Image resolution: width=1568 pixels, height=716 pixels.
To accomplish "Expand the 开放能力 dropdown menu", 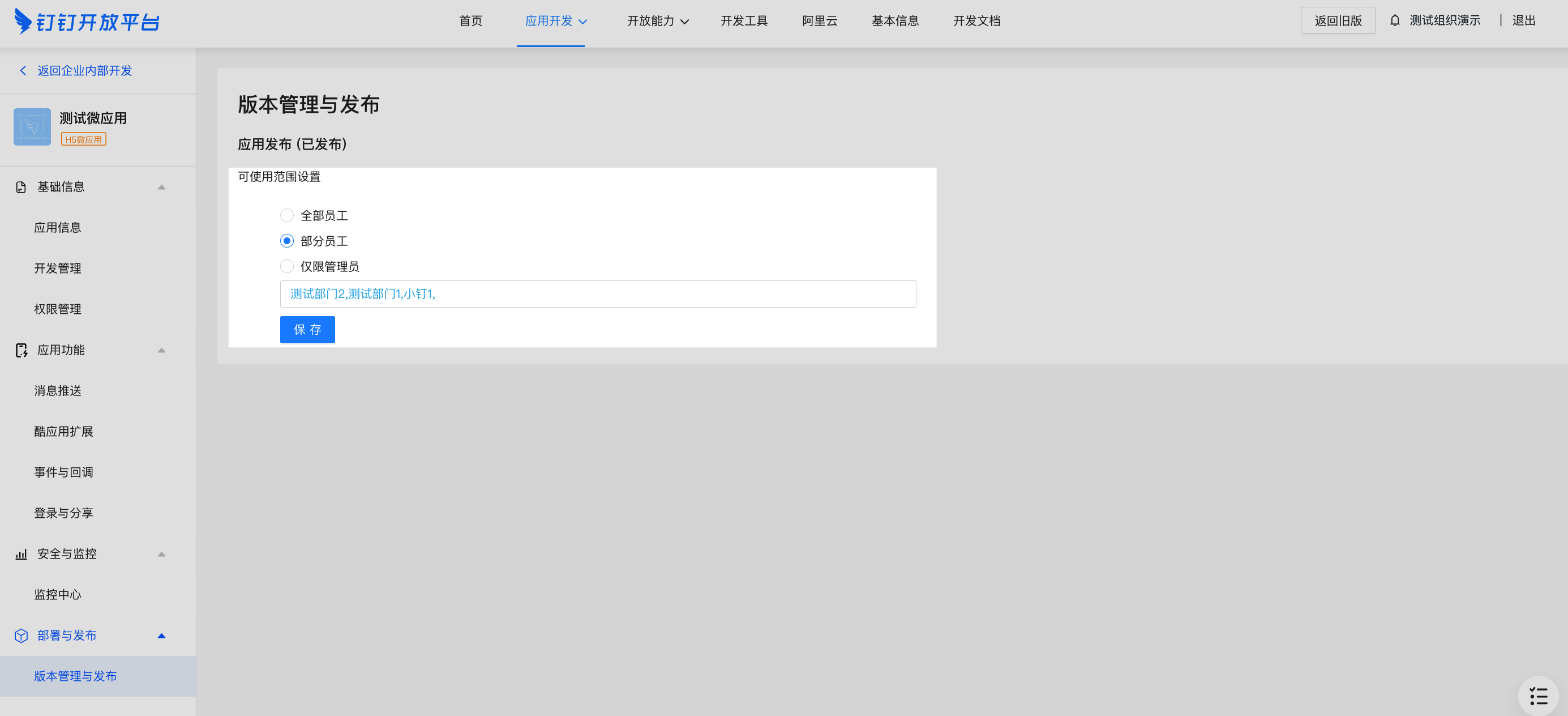I will 657,21.
